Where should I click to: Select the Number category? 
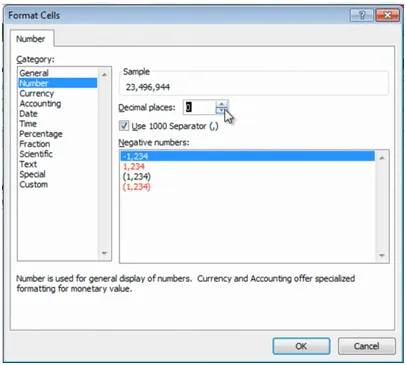[x=57, y=83]
